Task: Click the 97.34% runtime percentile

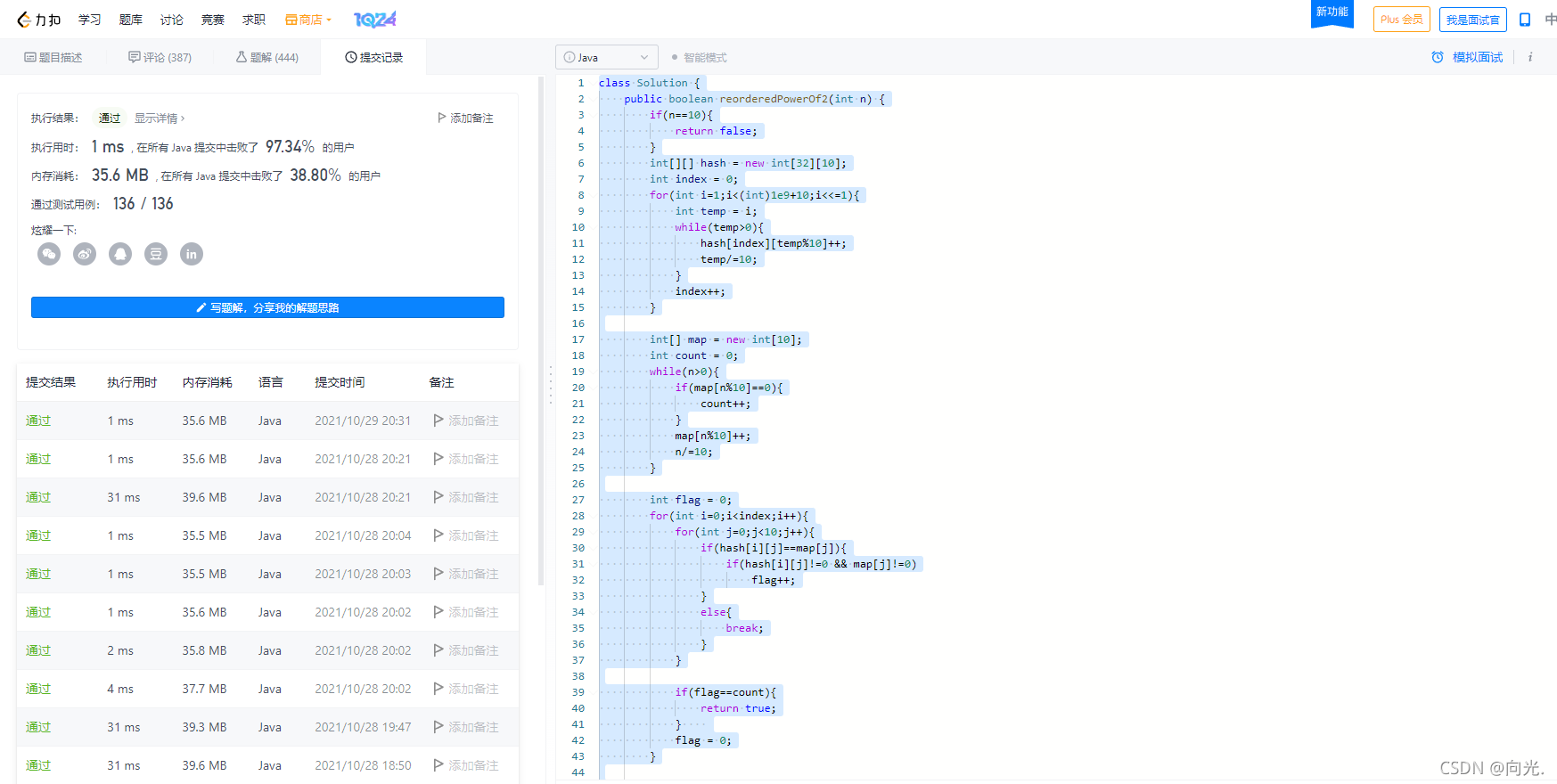Action: (x=290, y=147)
